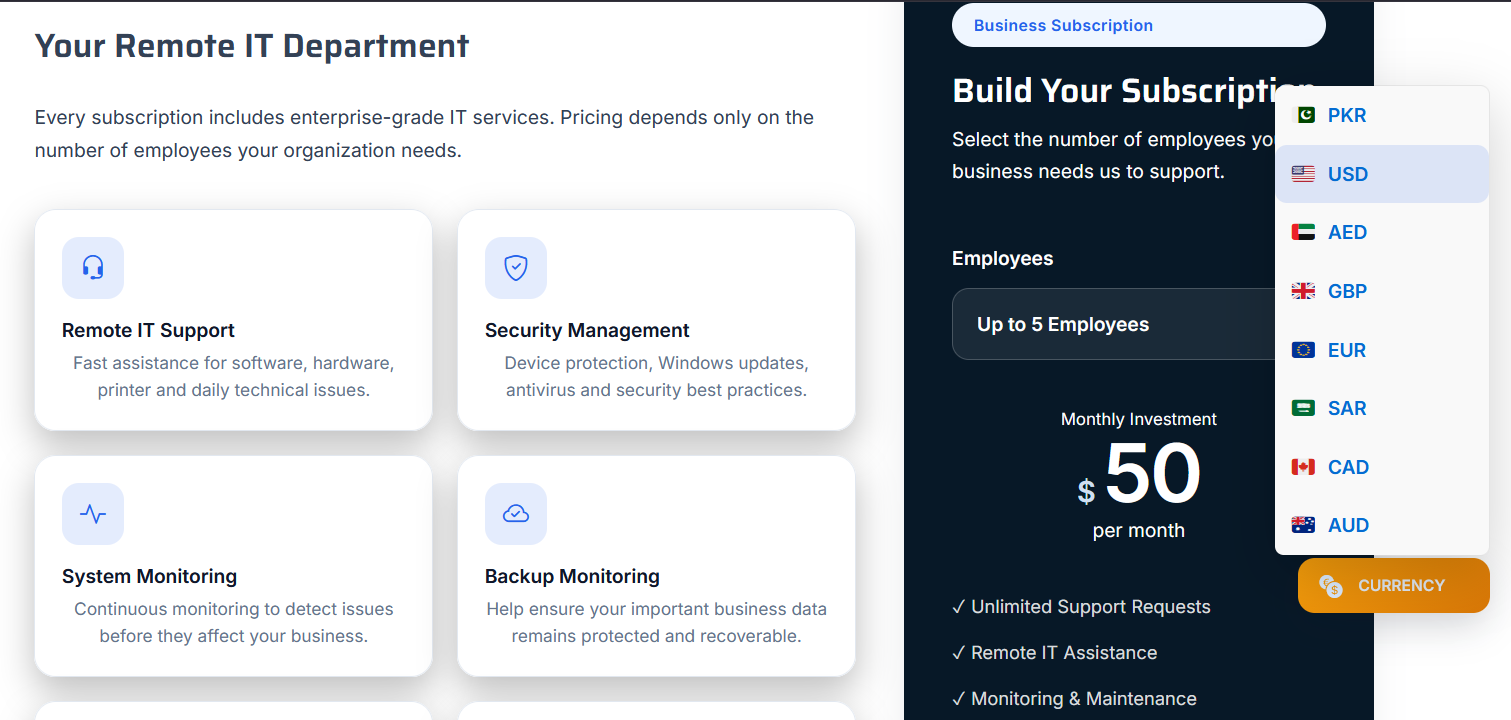Click the coins icon on the Currency button

pyautogui.click(x=1330, y=586)
